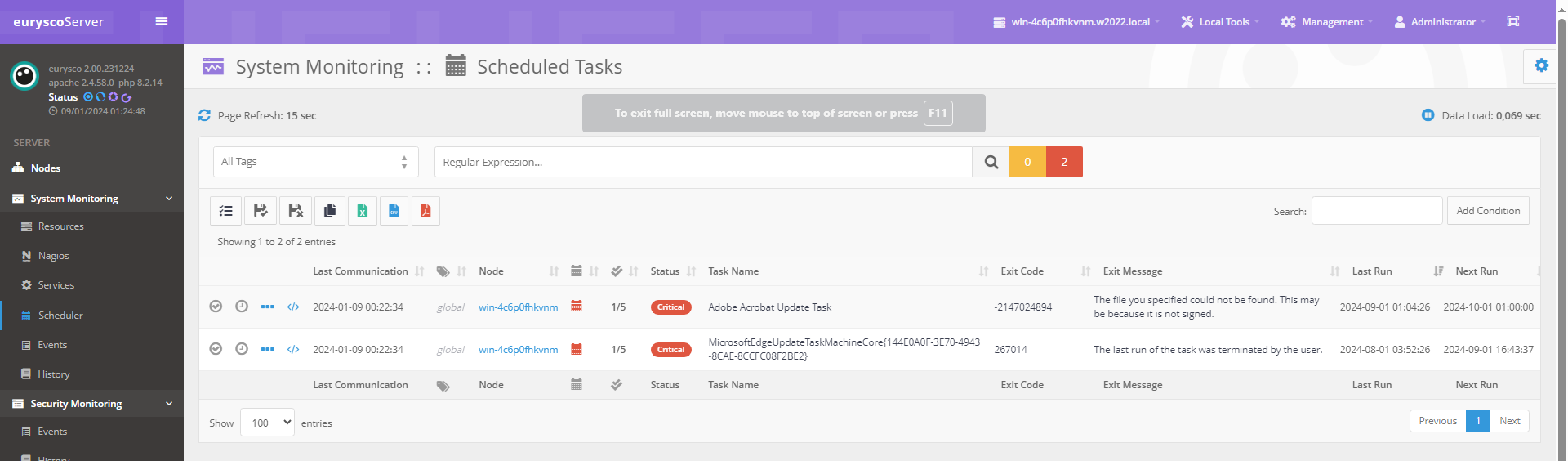Export table to Excel
This screenshot has width=1568, height=461.
pos(362,211)
